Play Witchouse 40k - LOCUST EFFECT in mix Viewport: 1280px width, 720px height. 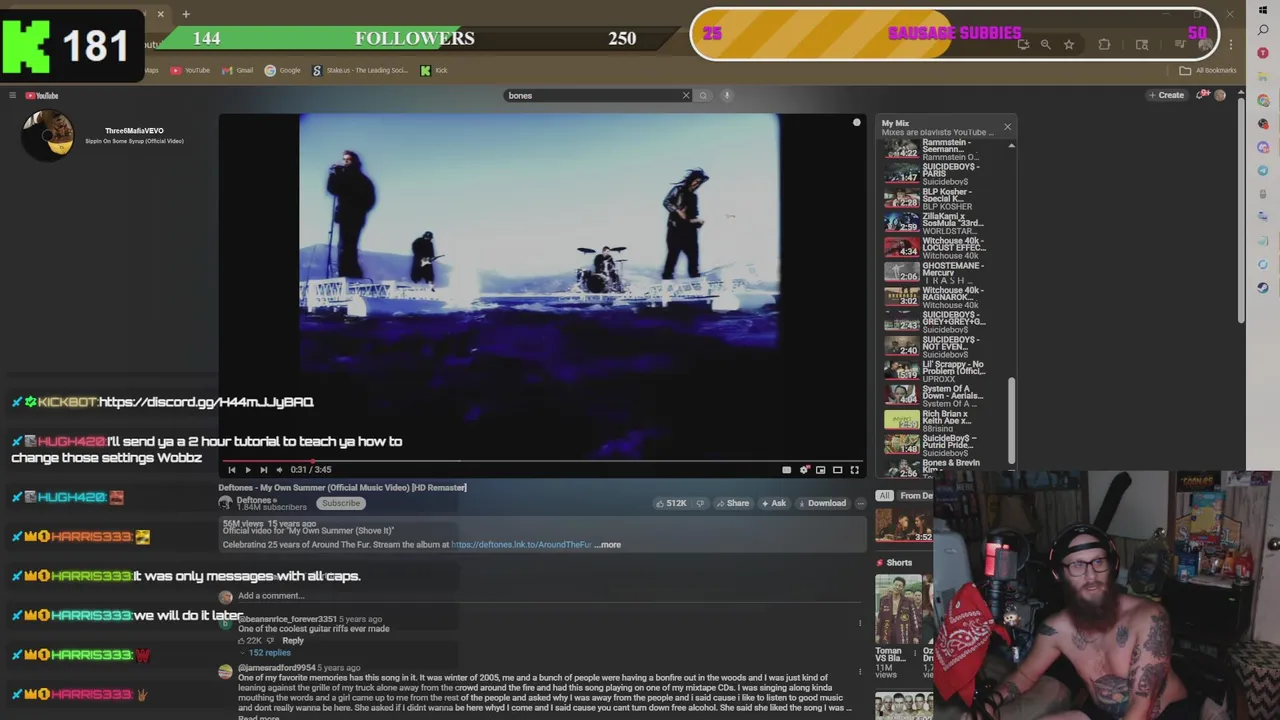coord(935,248)
